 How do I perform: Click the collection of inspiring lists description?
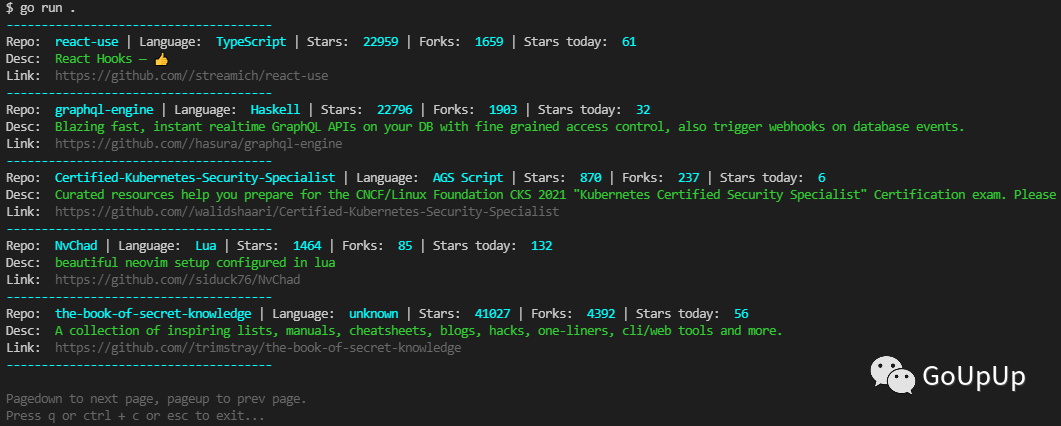[419, 331]
